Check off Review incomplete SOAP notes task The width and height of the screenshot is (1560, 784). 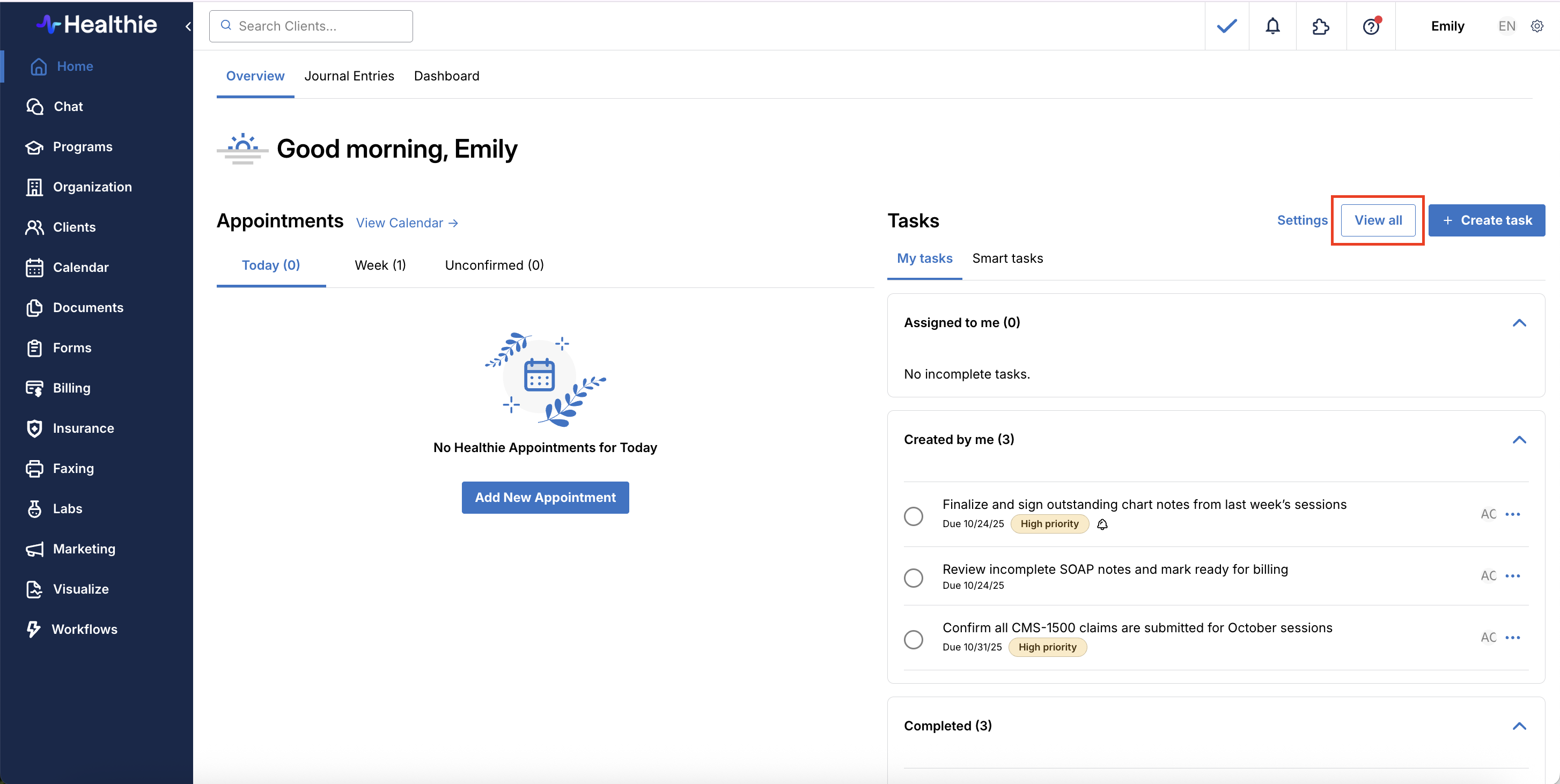[x=913, y=578]
